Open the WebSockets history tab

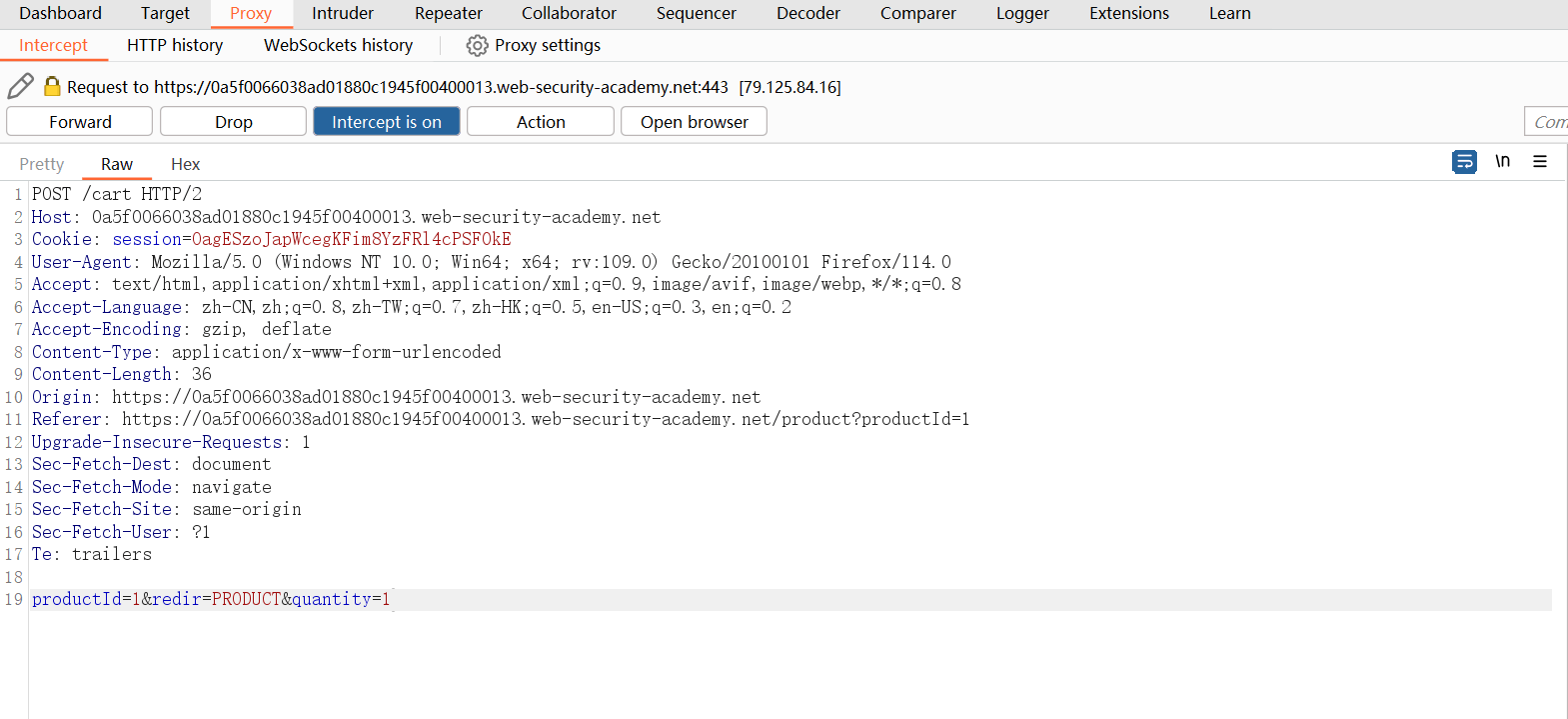(x=338, y=46)
